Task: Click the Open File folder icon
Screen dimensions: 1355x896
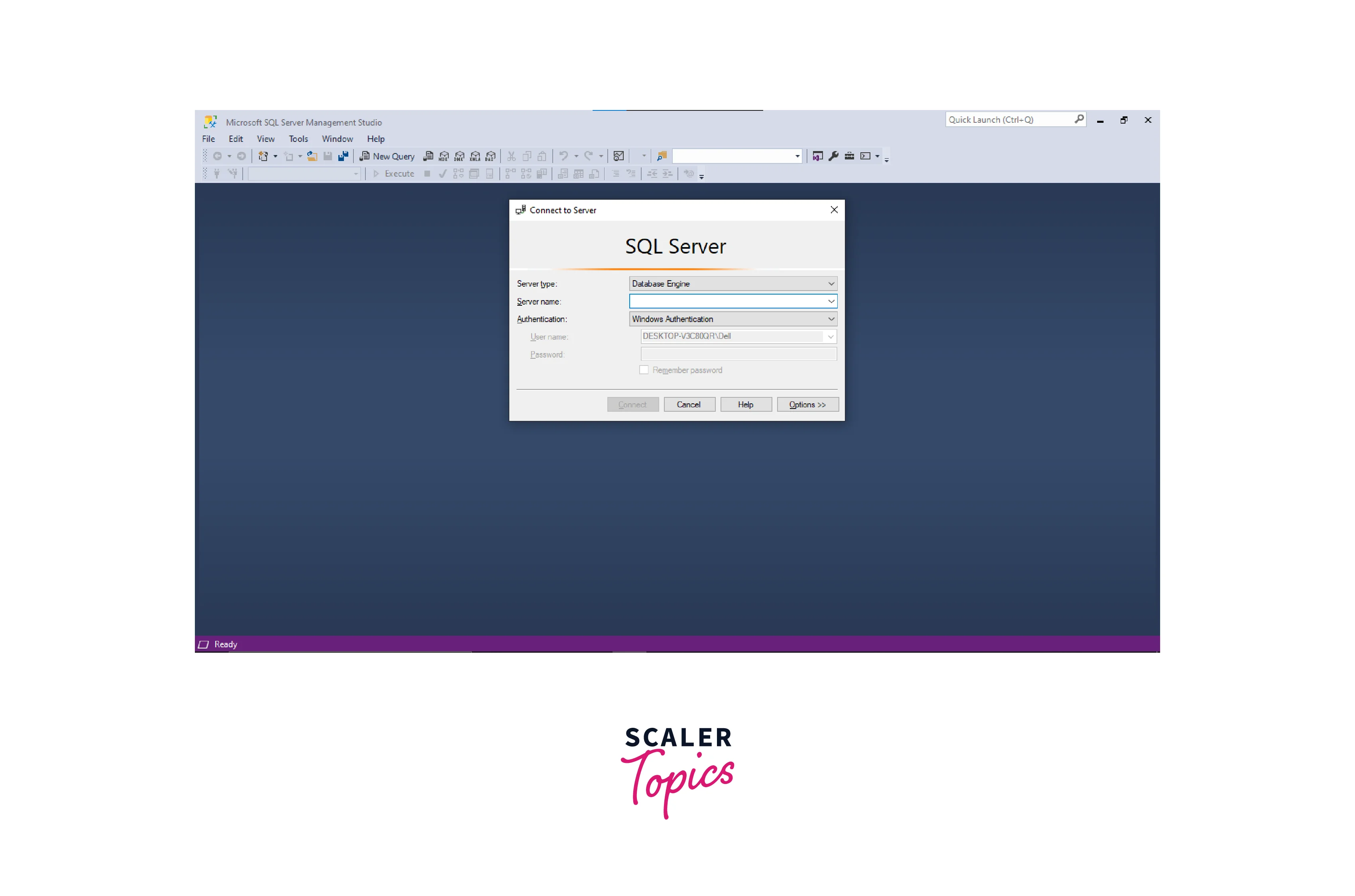Action: pos(312,156)
